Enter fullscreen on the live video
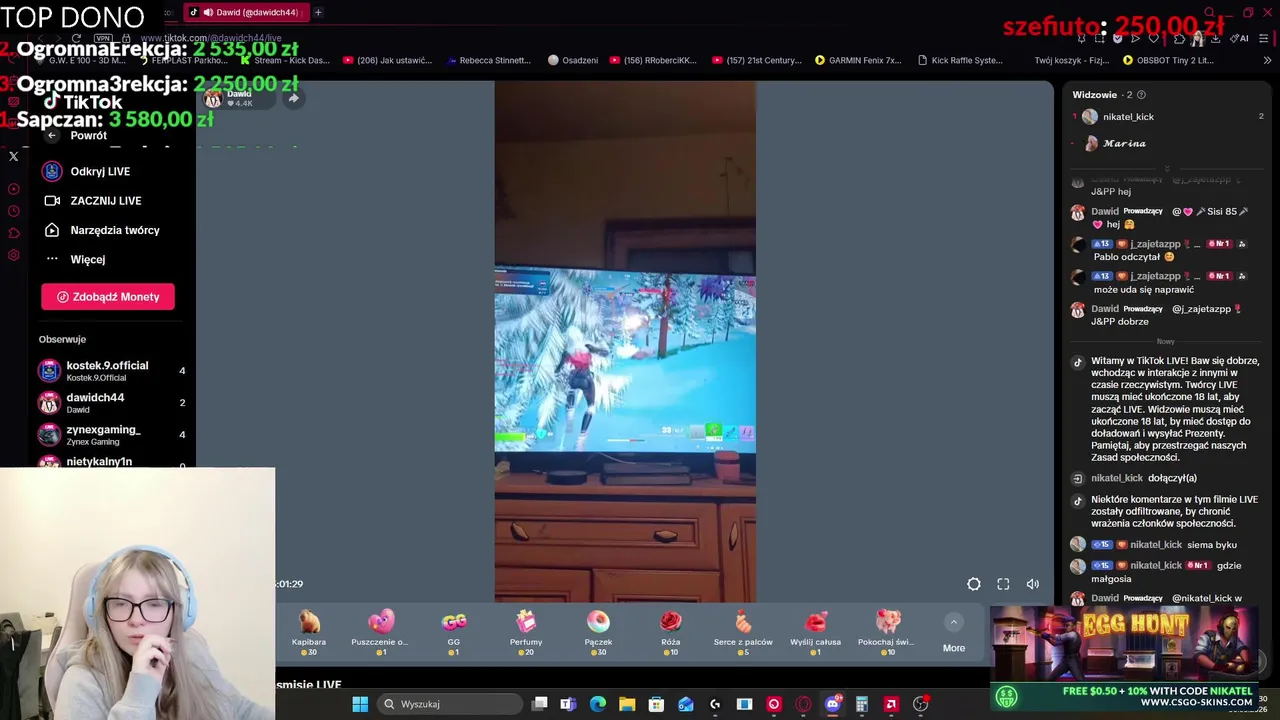Image resolution: width=1280 pixels, height=720 pixels. coord(1003,584)
